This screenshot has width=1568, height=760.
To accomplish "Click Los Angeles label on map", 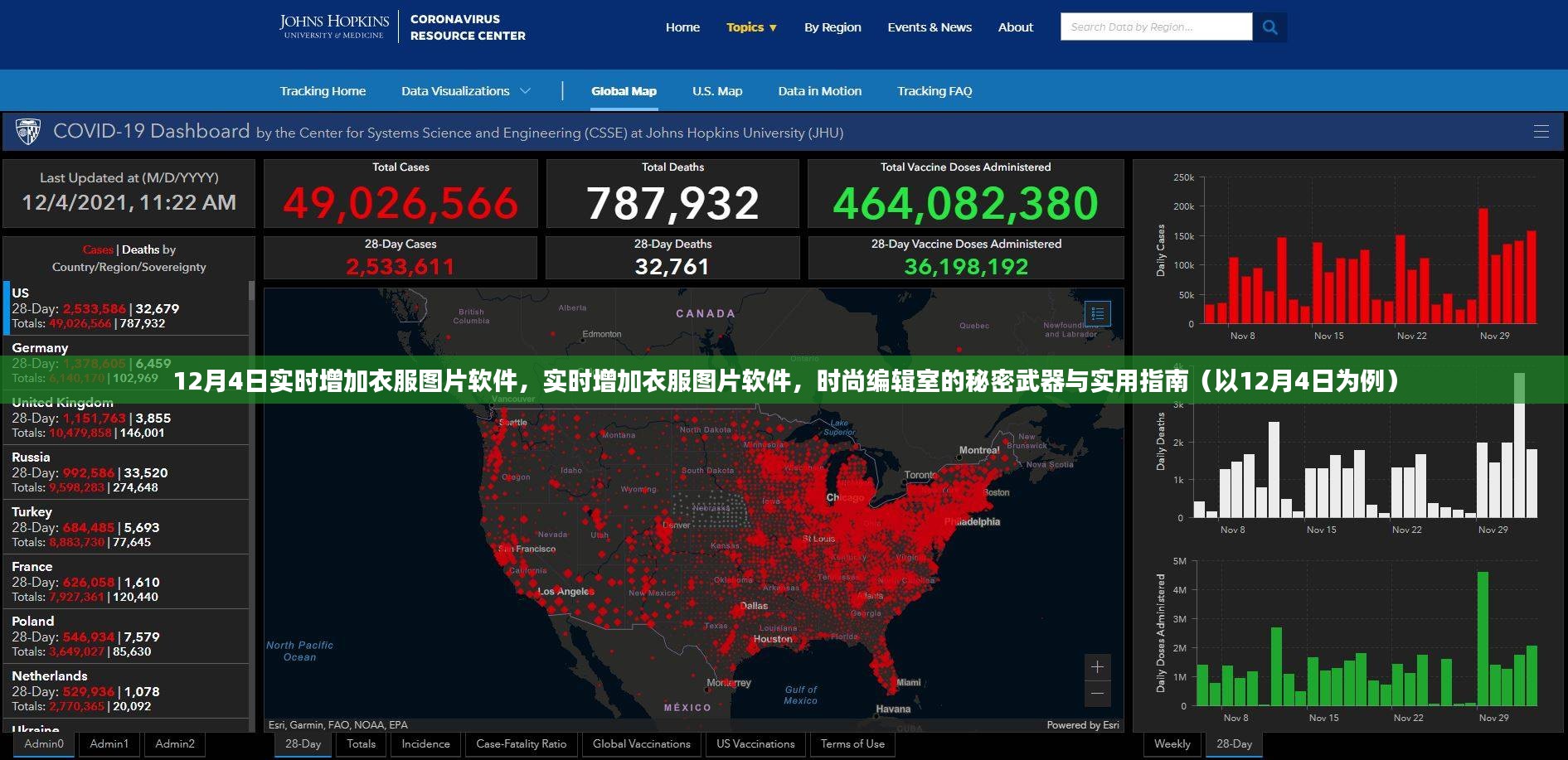I will point(566,592).
